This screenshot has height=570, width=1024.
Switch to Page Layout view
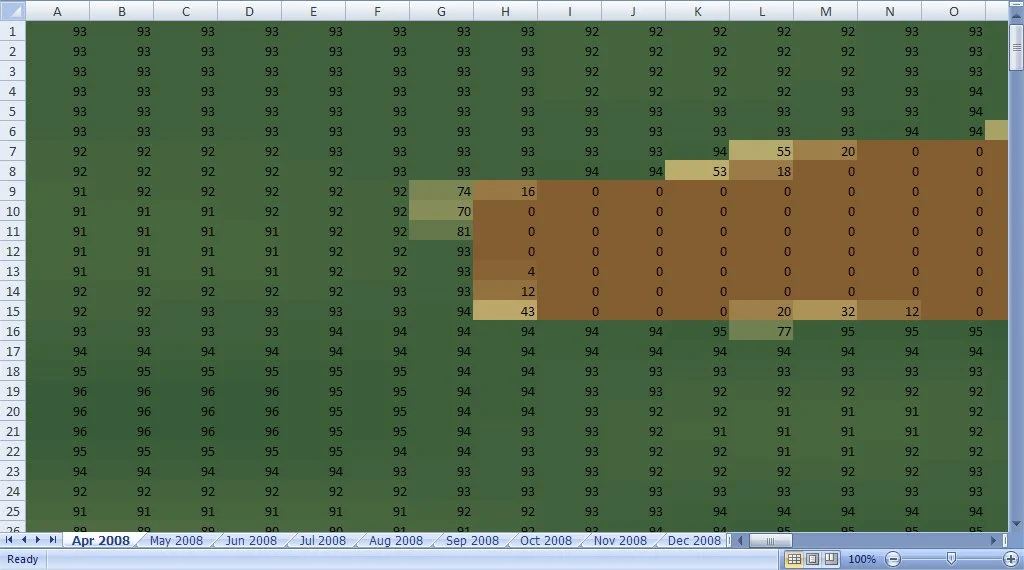pyautogui.click(x=812, y=559)
